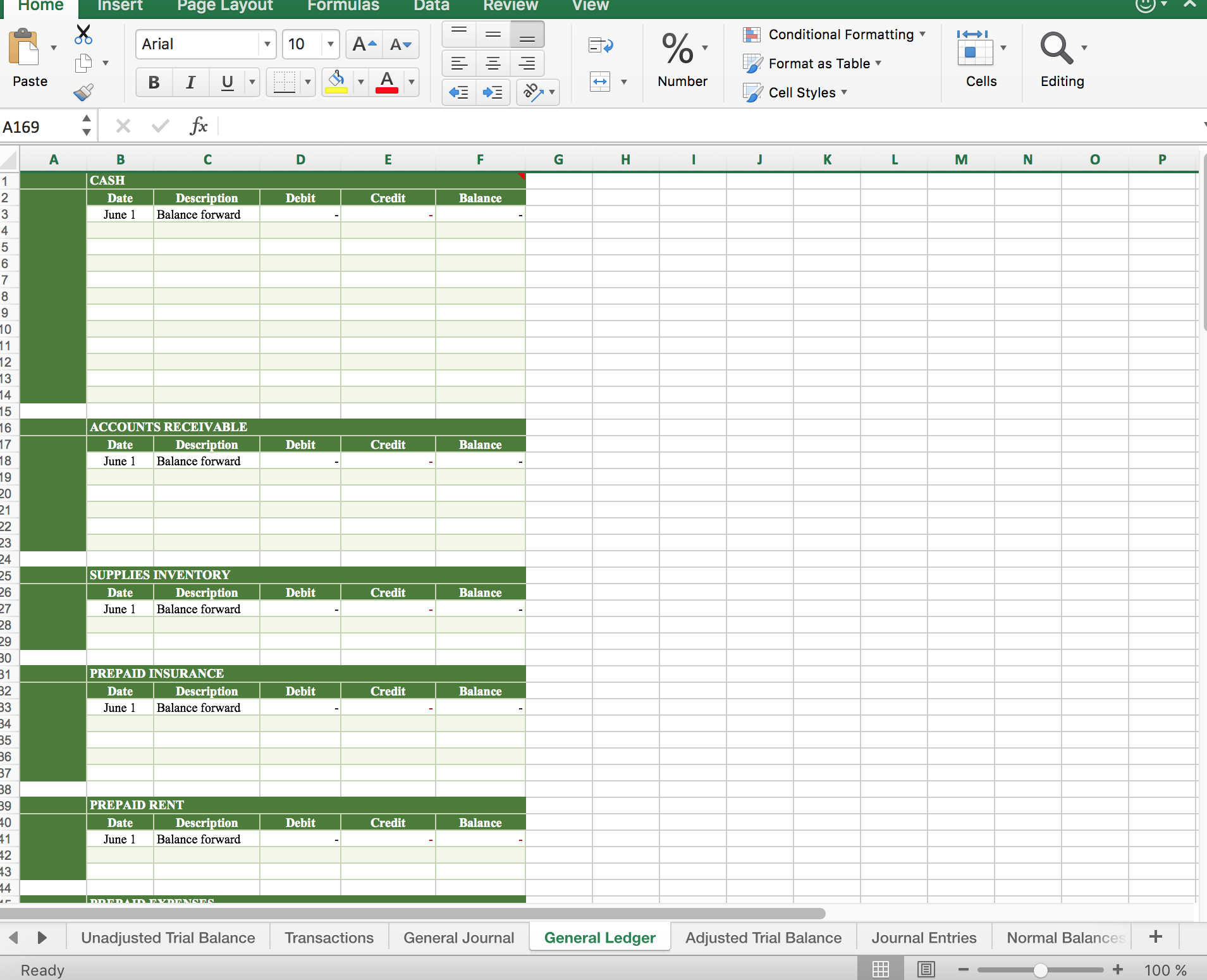1207x980 pixels.
Task: Align text left
Action: click(x=459, y=63)
